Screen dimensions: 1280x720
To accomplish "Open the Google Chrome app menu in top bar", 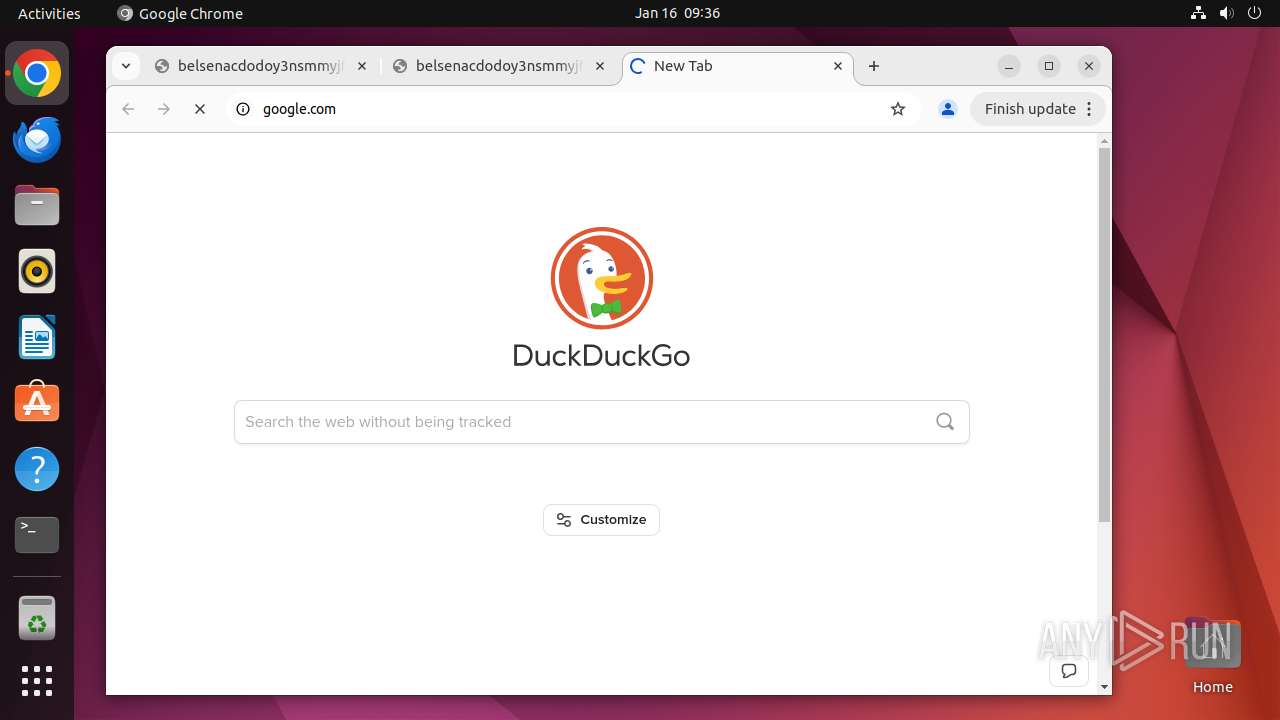I will [x=180, y=13].
